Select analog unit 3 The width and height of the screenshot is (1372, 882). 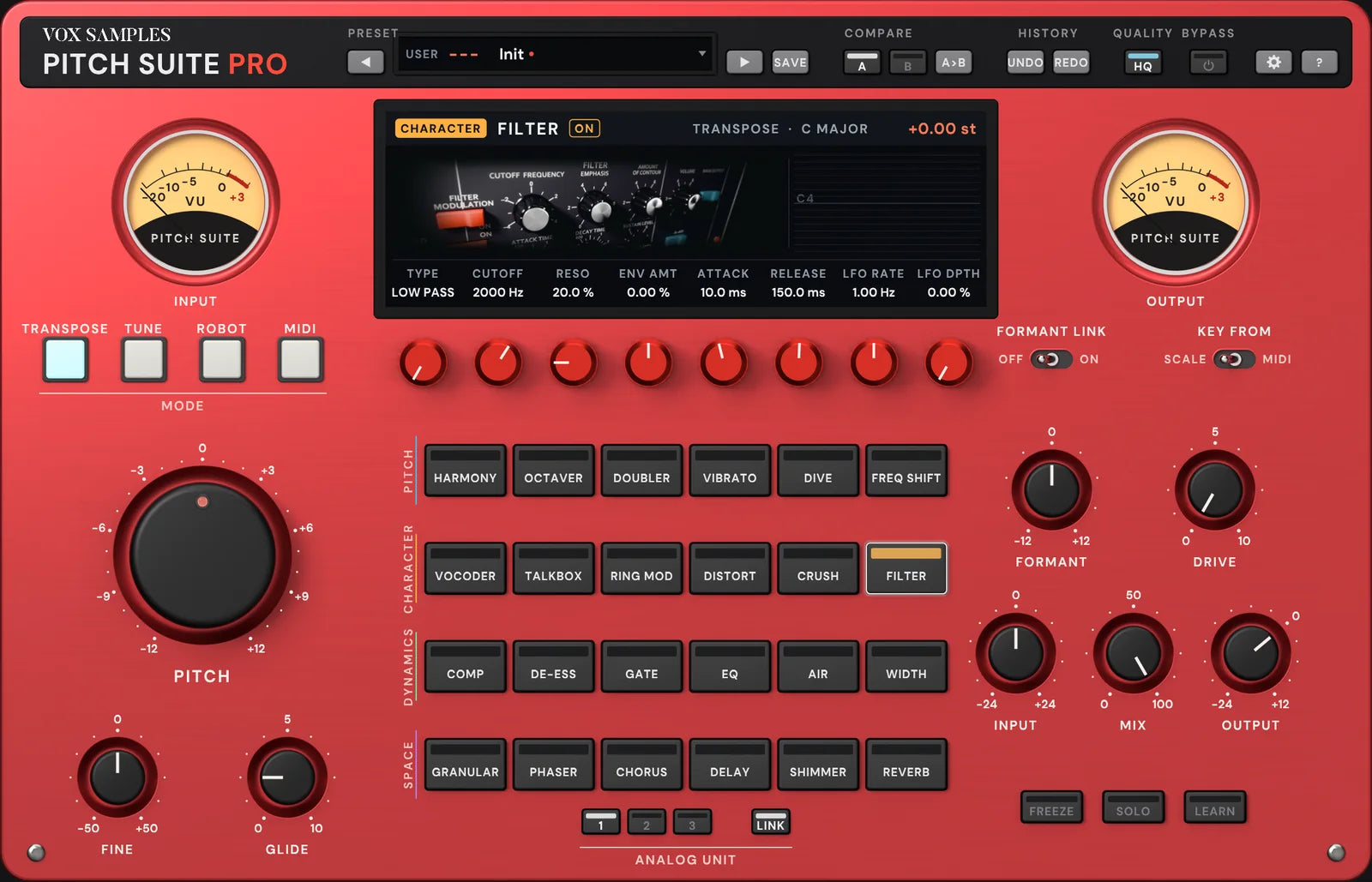click(x=692, y=822)
